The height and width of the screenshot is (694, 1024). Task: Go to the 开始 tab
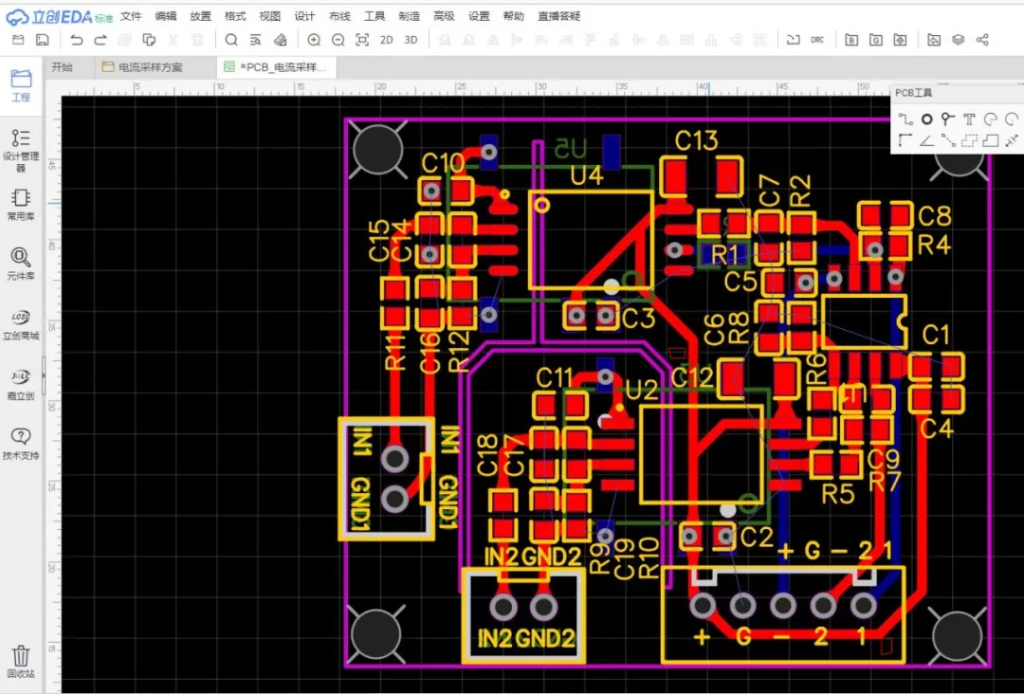(x=62, y=68)
